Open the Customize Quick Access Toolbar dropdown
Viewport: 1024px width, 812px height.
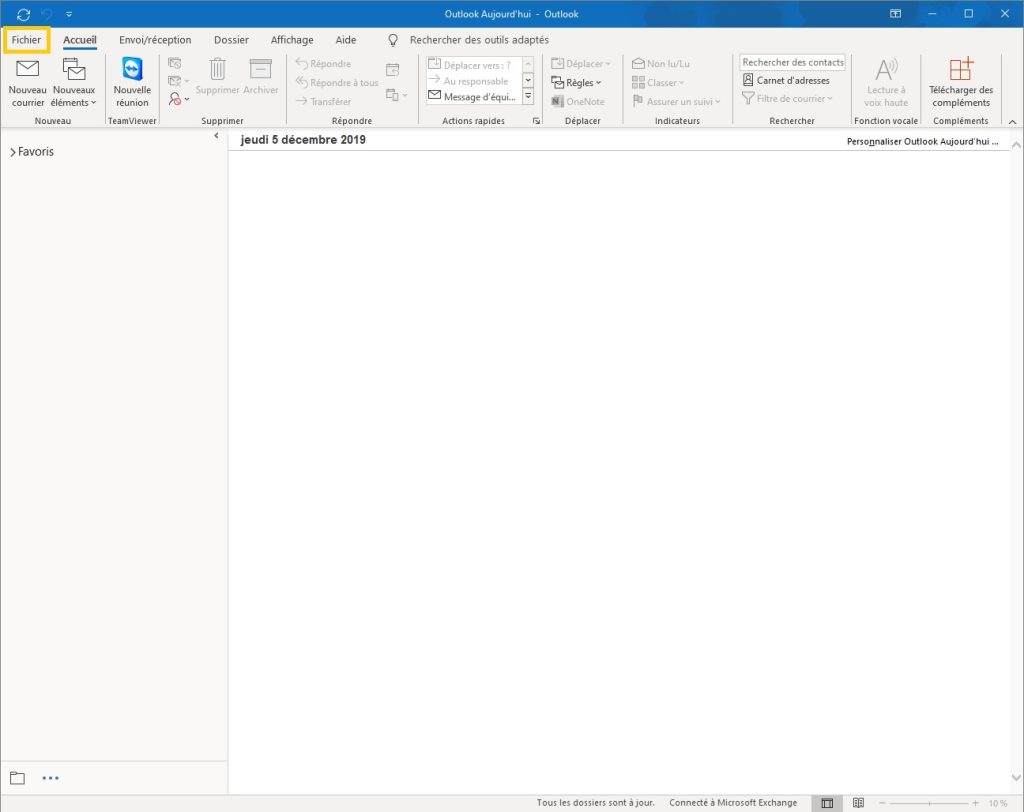[69, 14]
